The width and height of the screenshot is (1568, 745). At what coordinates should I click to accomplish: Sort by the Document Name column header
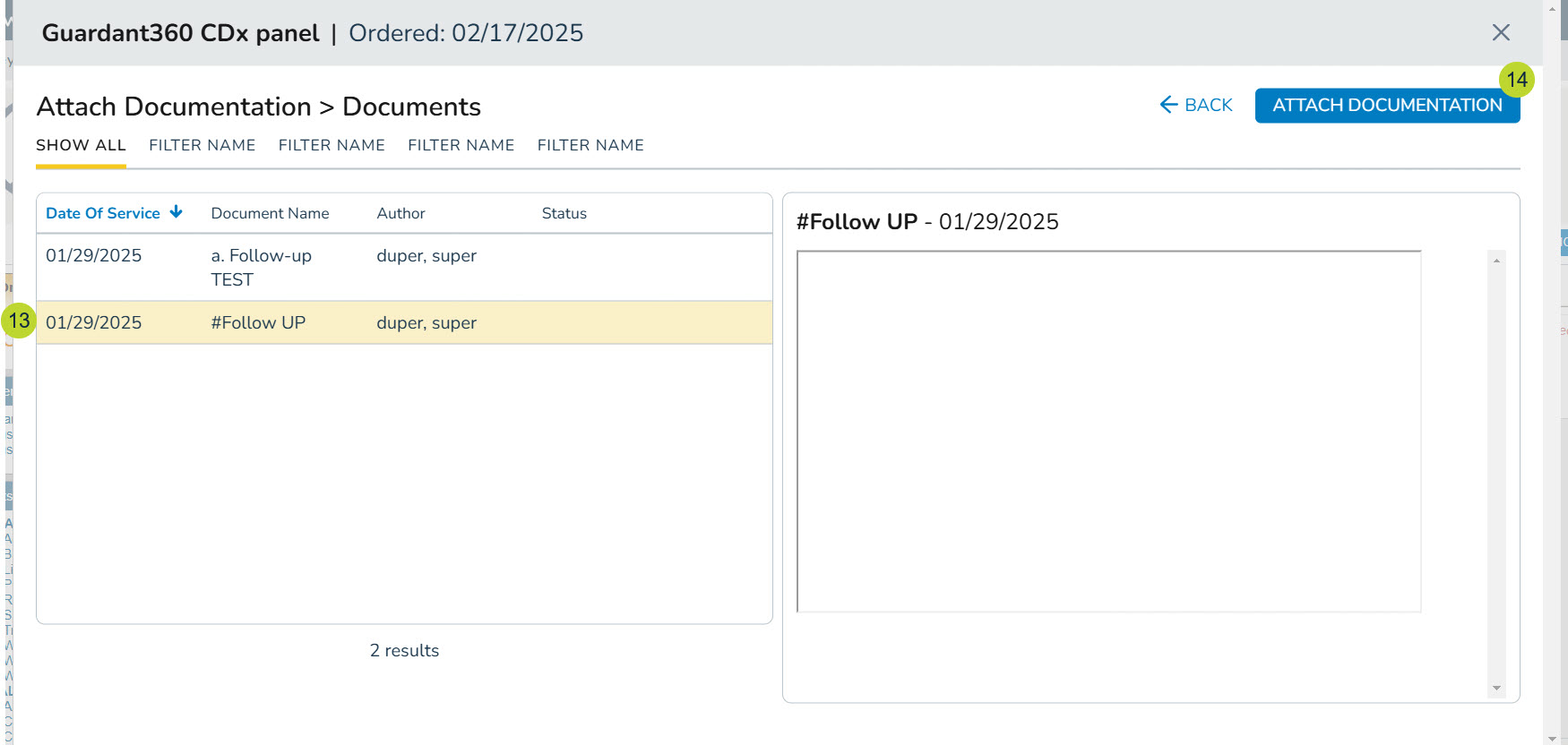(x=270, y=213)
